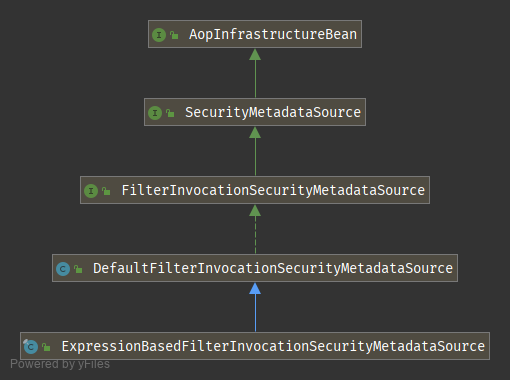Click the arrow from FilterInvocationSecurityMetadataSource to SecurityMetadataSource

coord(255,151)
